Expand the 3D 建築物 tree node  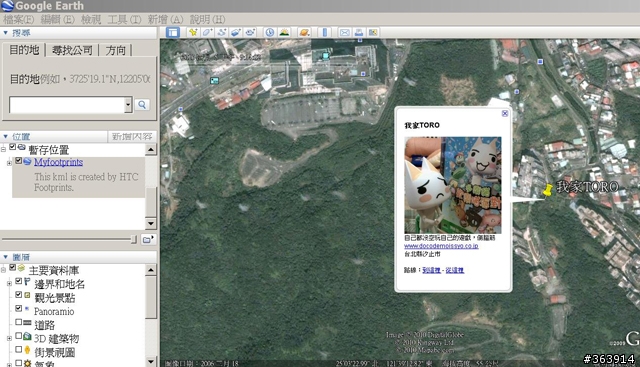click(x=9, y=338)
